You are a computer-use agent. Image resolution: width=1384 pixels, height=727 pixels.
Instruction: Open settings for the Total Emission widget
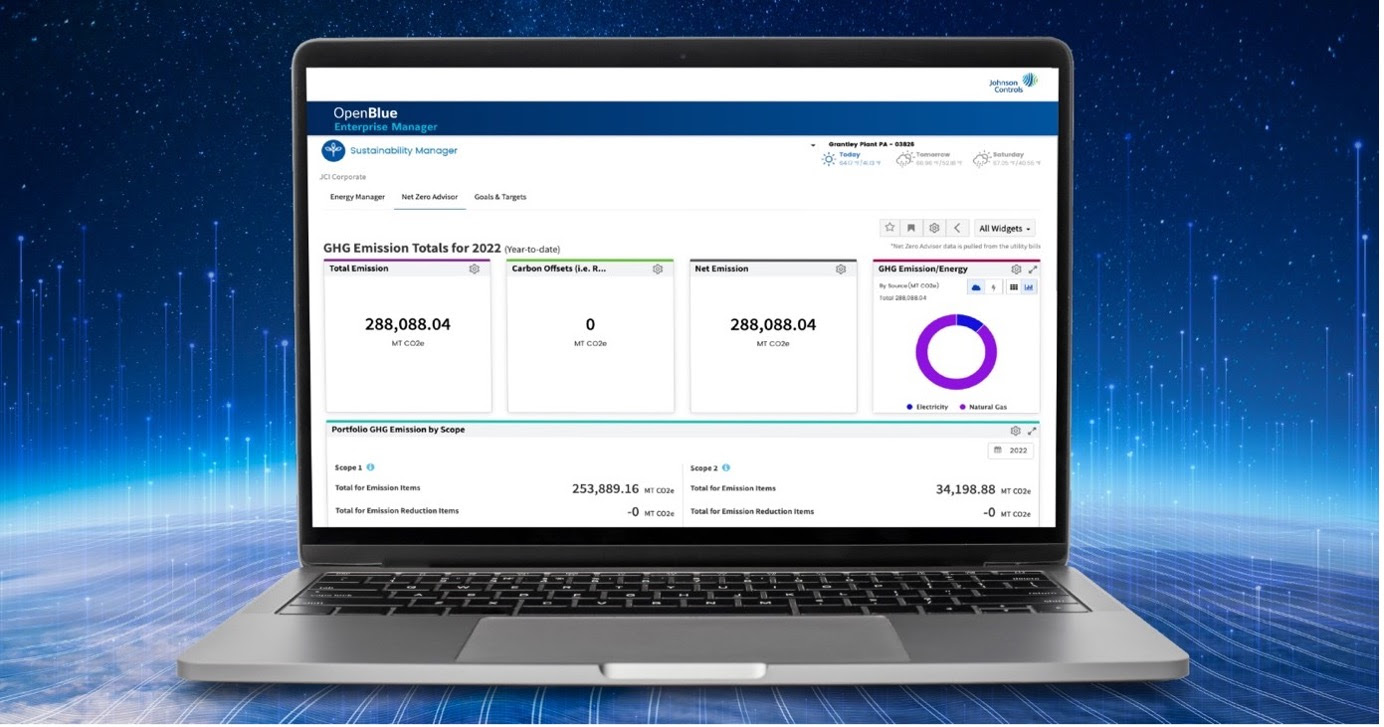coord(475,269)
